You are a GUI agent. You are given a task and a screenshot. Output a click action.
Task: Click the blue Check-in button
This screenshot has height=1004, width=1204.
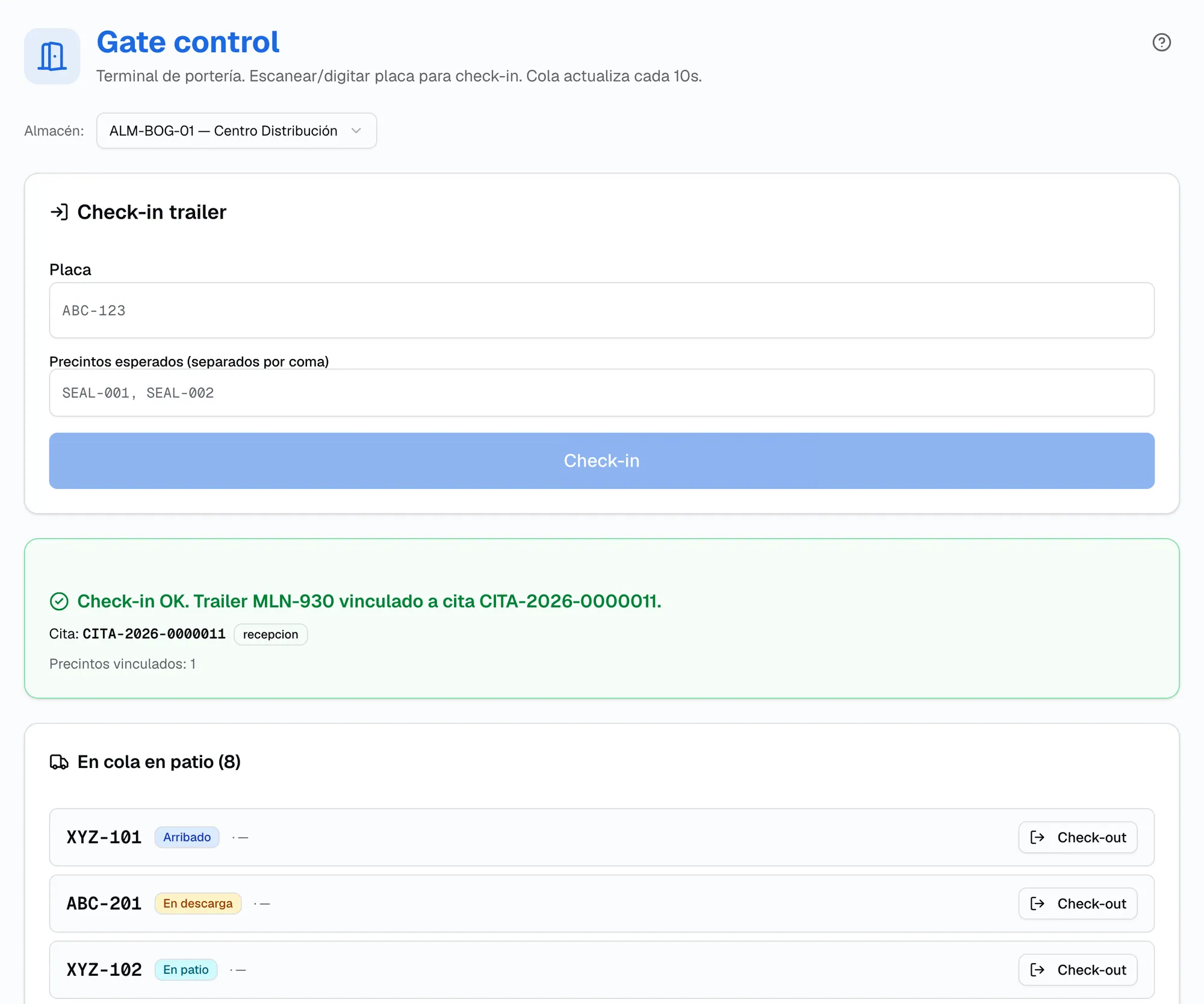click(601, 461)
